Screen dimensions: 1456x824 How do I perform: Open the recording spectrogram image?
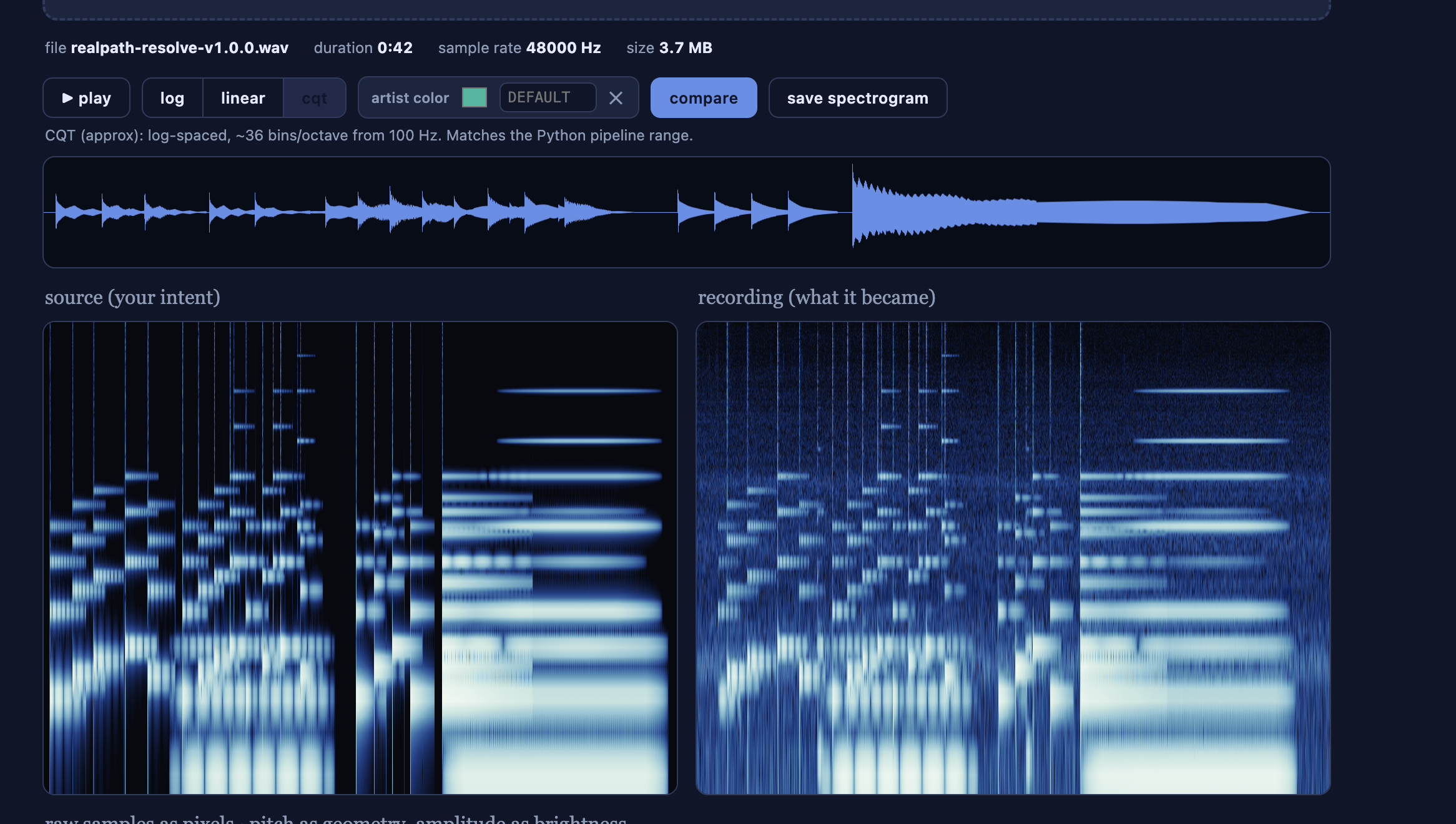click(1013, 558)
